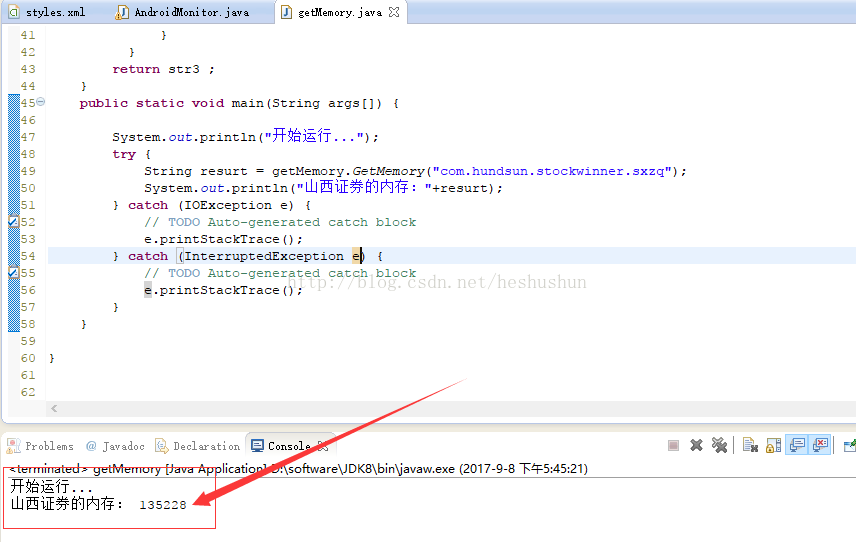Screen dimensions: 856x542
Task: Toggle Scroll Lock in console toolbar
Action: click(x=773, y=446)
